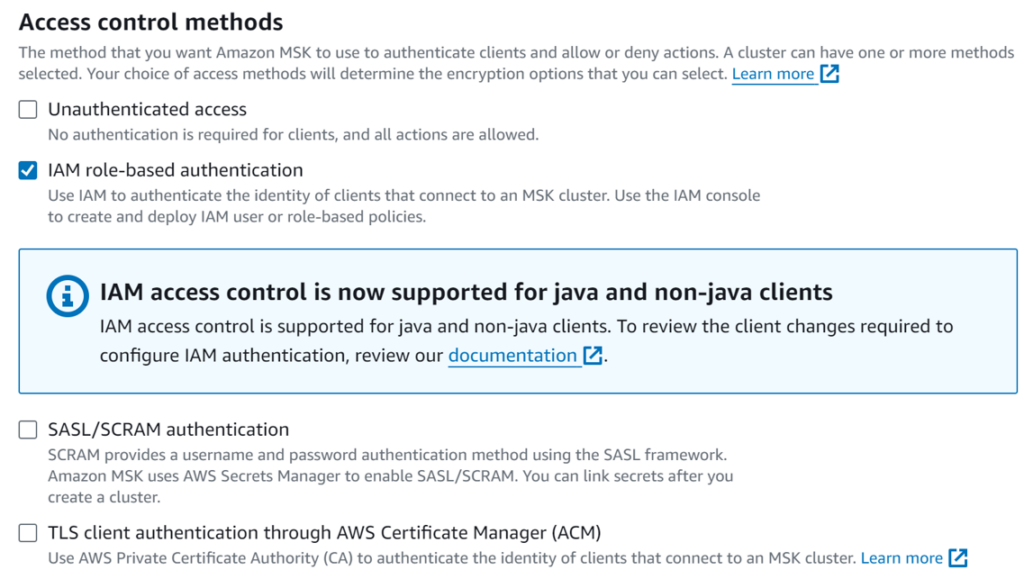The image size is (1024, 588).
Task: Click the Unauthenticated access label
Action: point(147,109)
